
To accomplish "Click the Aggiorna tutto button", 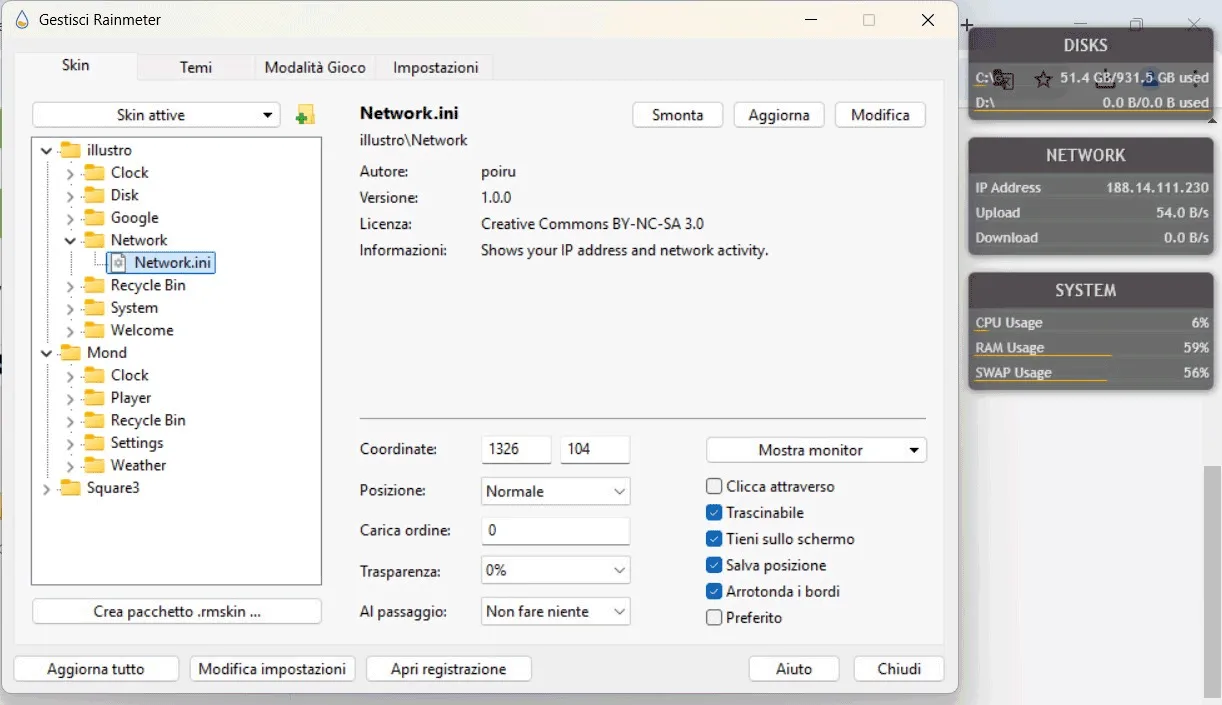I will (96, 669).
